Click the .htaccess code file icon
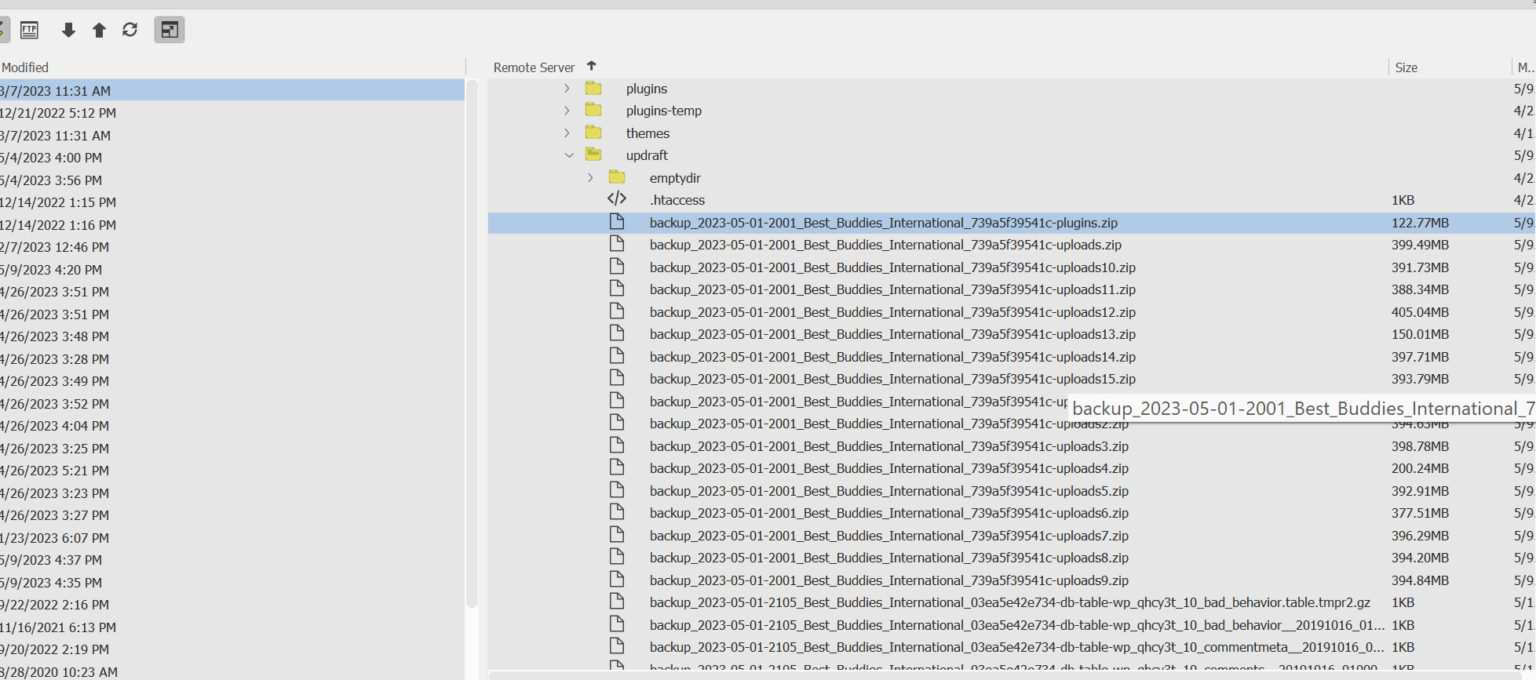Image resolution: width=1536 pixels, height=680 pixels. (x=617, y=200)
